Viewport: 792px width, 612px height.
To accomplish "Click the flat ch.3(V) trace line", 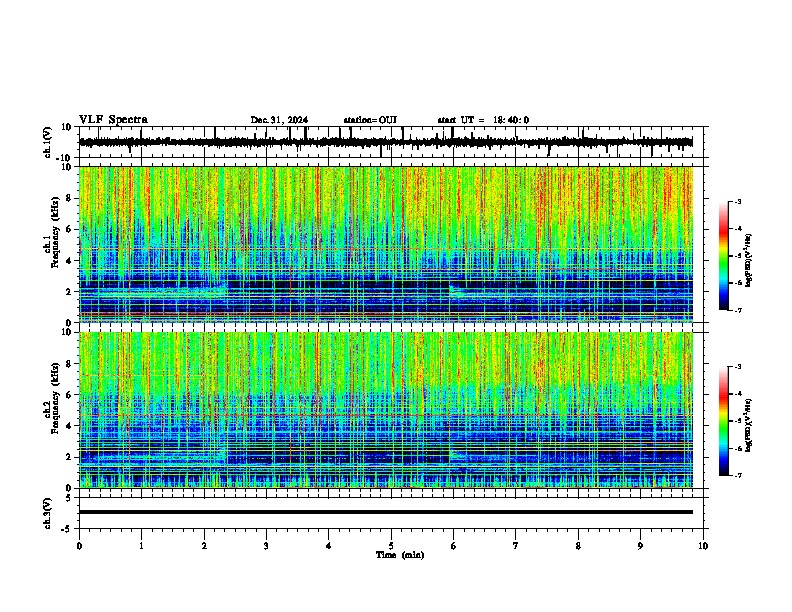I will [x=386, y=512].
